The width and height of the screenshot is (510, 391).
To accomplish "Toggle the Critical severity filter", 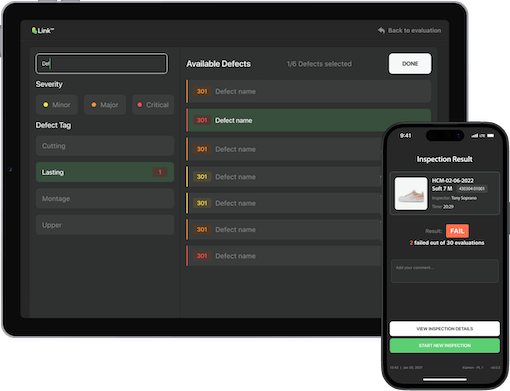I will 153,105.
